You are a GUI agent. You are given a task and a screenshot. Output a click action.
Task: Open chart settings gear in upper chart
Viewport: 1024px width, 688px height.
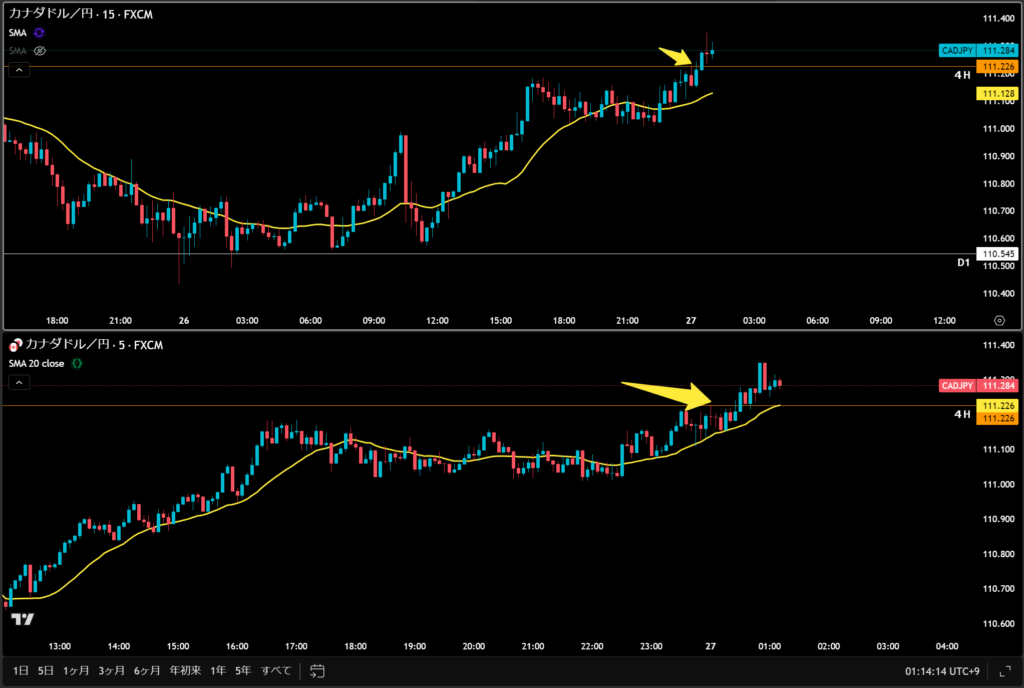coord(999,320)
